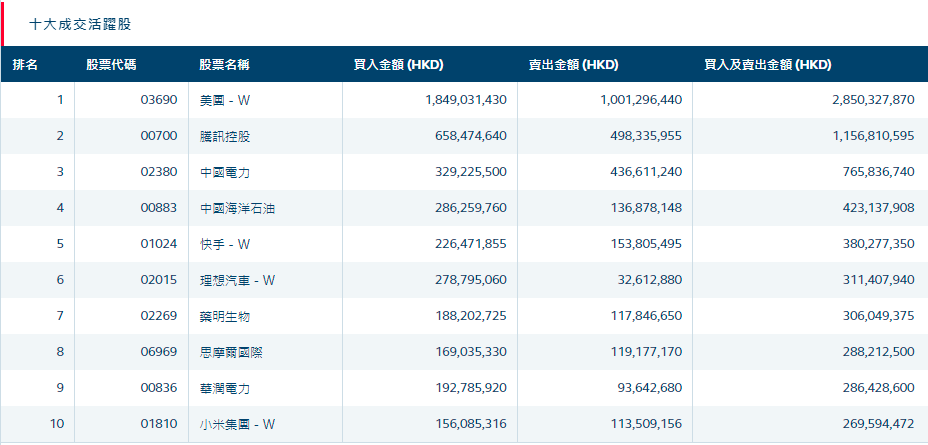Click total amount 288,212,500
This screenshot has width=928, height=445.
click(879, 352)
